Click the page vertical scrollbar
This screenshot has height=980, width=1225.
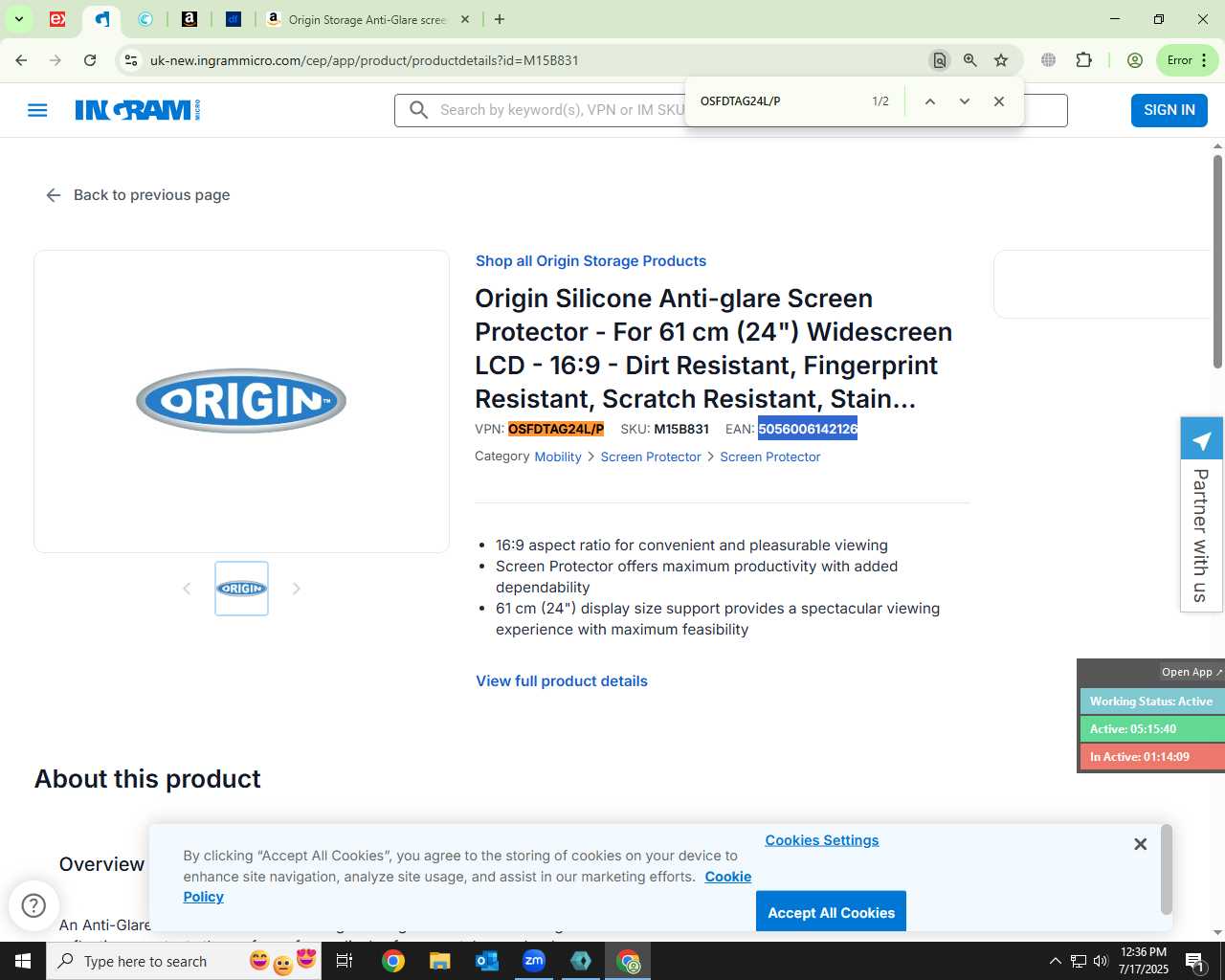pos(1217,260)
